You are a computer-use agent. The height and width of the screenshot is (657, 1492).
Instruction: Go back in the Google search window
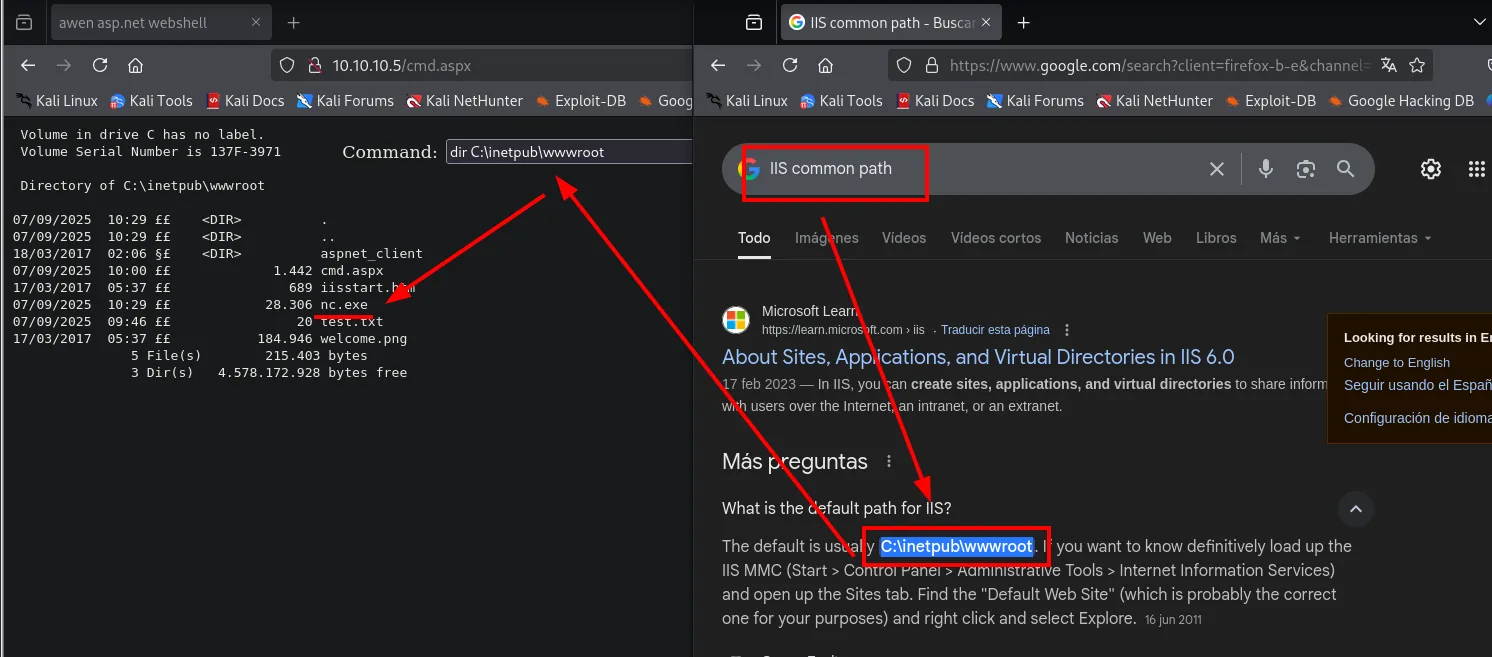[x=718, y=65]
